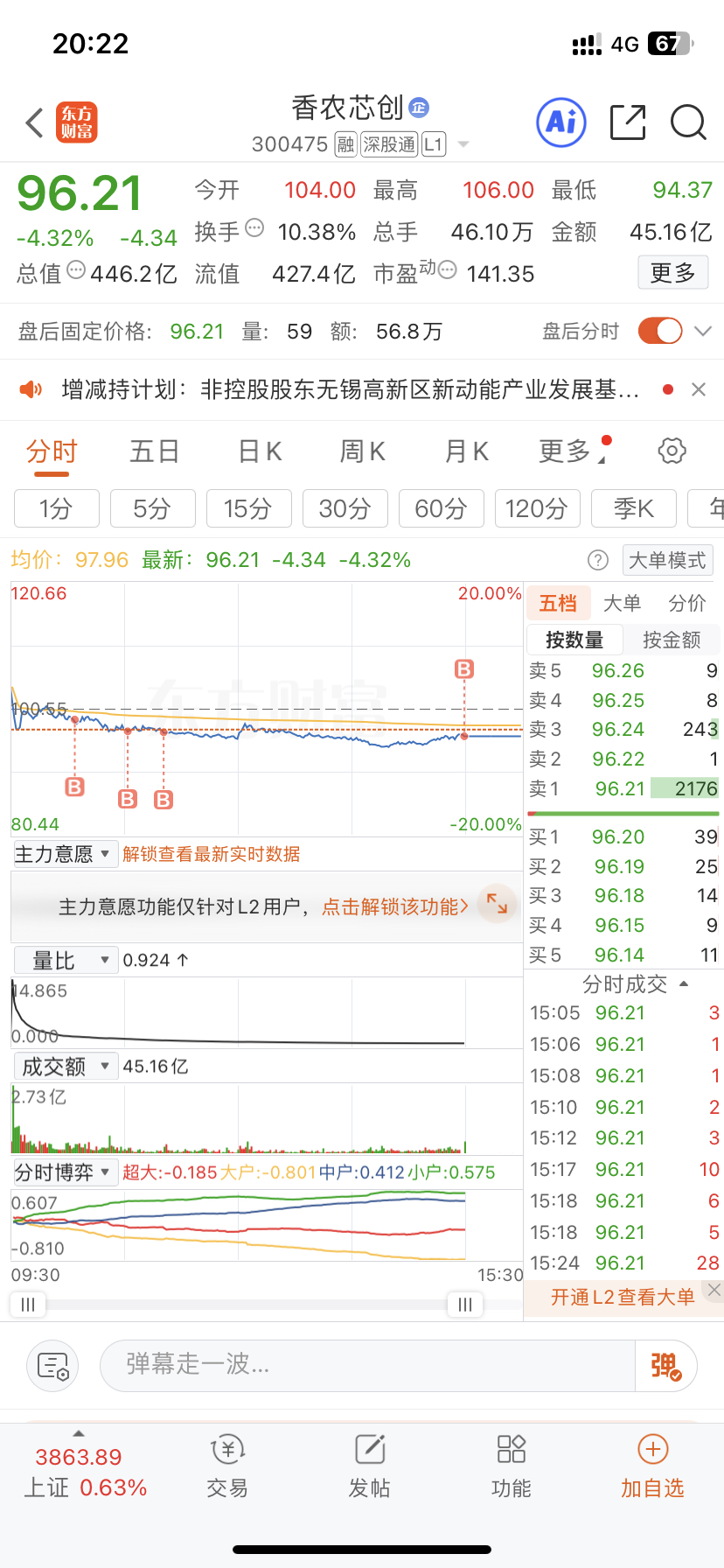This screenshot has height=1568, width=724.
Task: Dismiss the 增减持计划 announcement bar
Action: click(698, 389)
